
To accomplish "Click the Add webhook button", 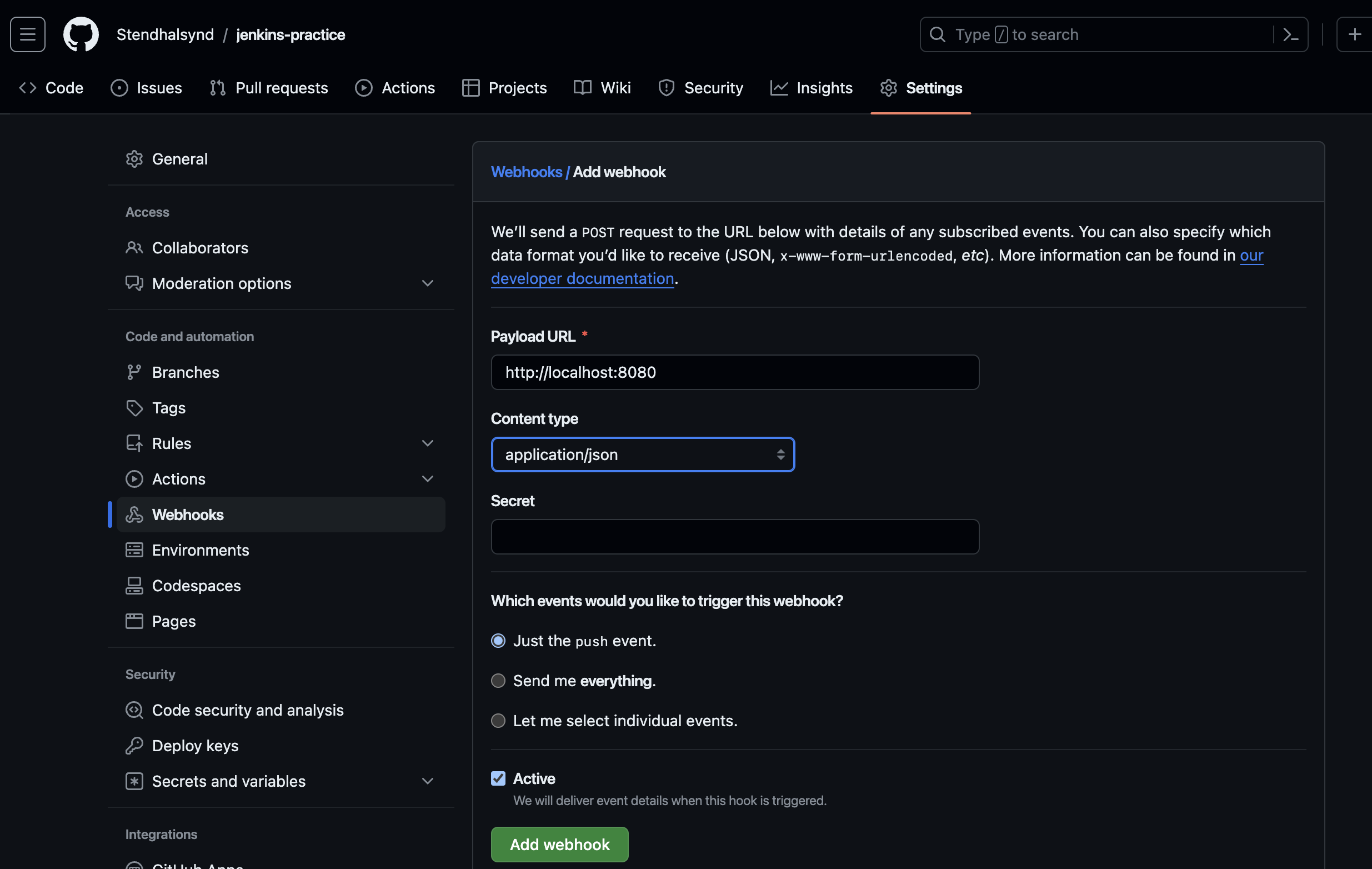I will [x=559, y=845].
